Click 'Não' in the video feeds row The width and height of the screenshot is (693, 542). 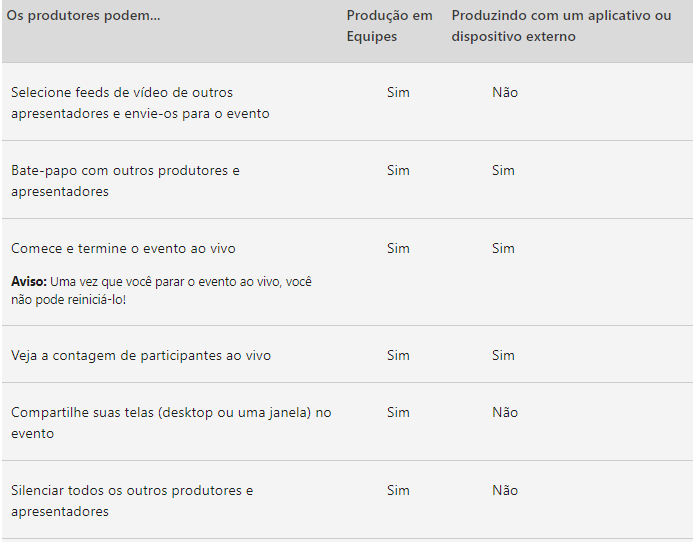click(505, 92)
